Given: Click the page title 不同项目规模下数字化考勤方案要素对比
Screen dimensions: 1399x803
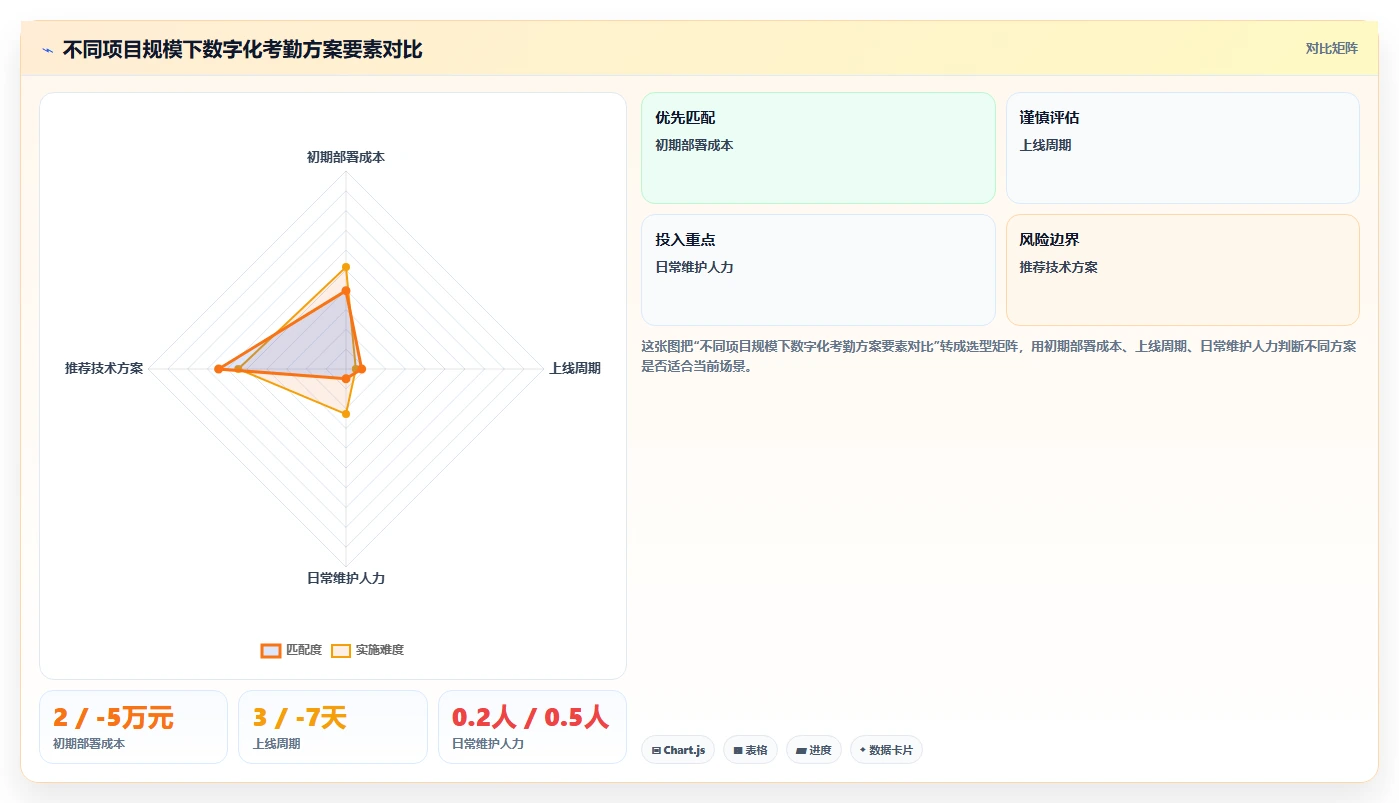Looking at the screenshot, I should click(x=242, y=49).
